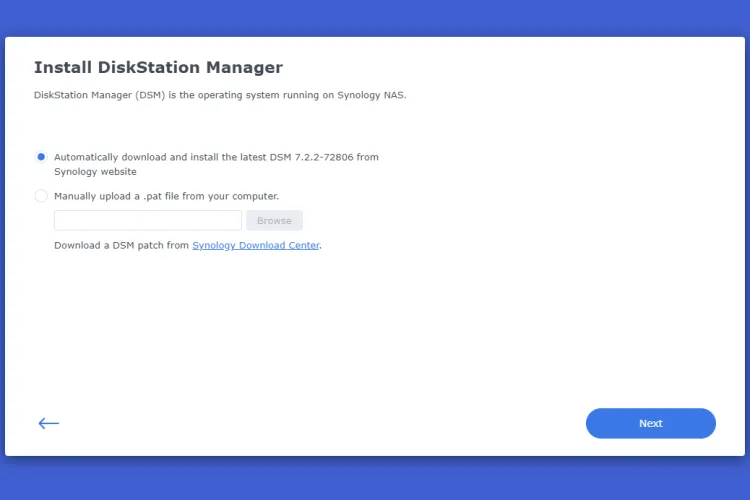Click the word 'Browse' on the upload button
The width and height of the screenshot is (750, 500).
tap(274, 220)
